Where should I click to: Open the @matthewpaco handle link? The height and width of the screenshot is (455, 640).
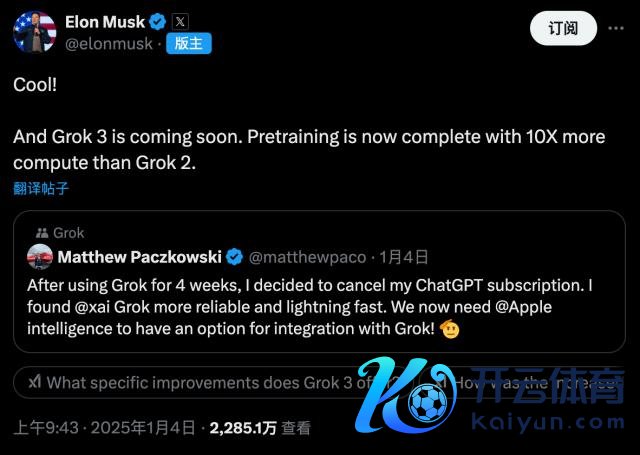(x=304, y=257)
